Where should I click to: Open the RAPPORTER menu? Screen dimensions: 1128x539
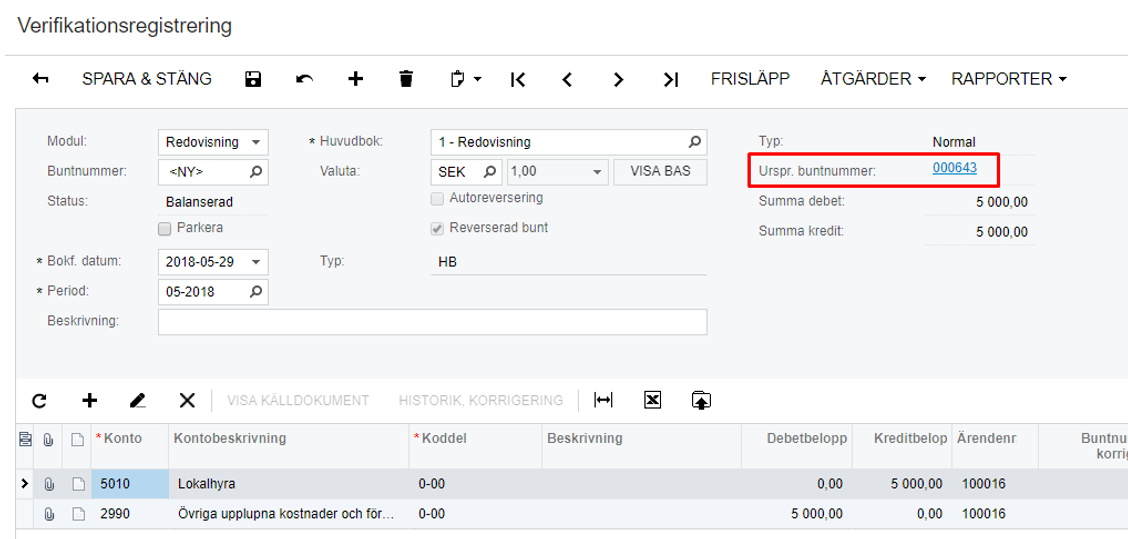click(1008, 79)
